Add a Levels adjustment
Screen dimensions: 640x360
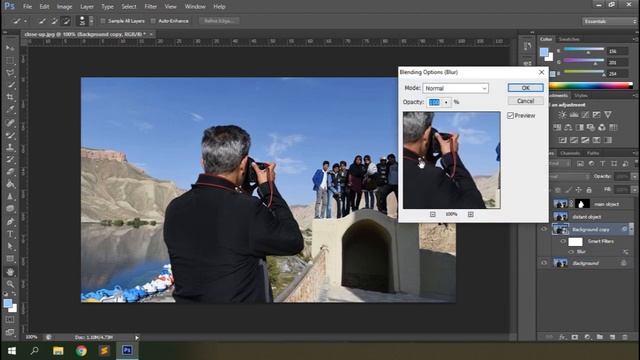(573, 115)
